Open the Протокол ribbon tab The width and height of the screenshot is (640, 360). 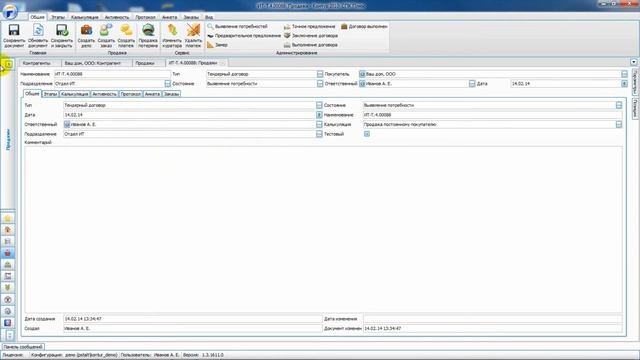click(x=145, y=17)
